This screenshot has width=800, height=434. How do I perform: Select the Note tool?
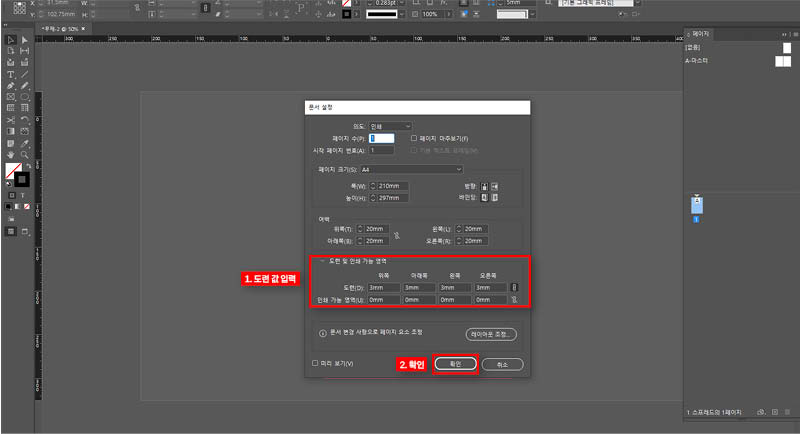10,143
